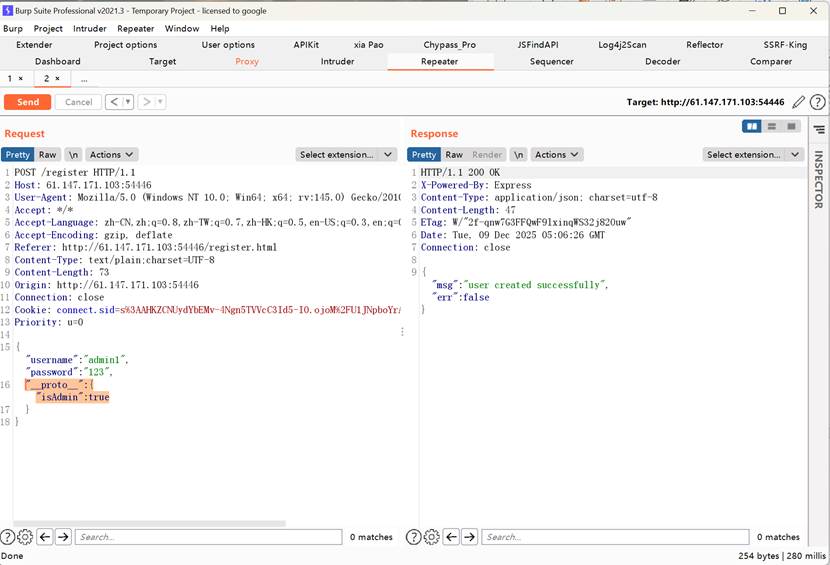
Task: Click the Cancel button
Action: tap(78, 102)
